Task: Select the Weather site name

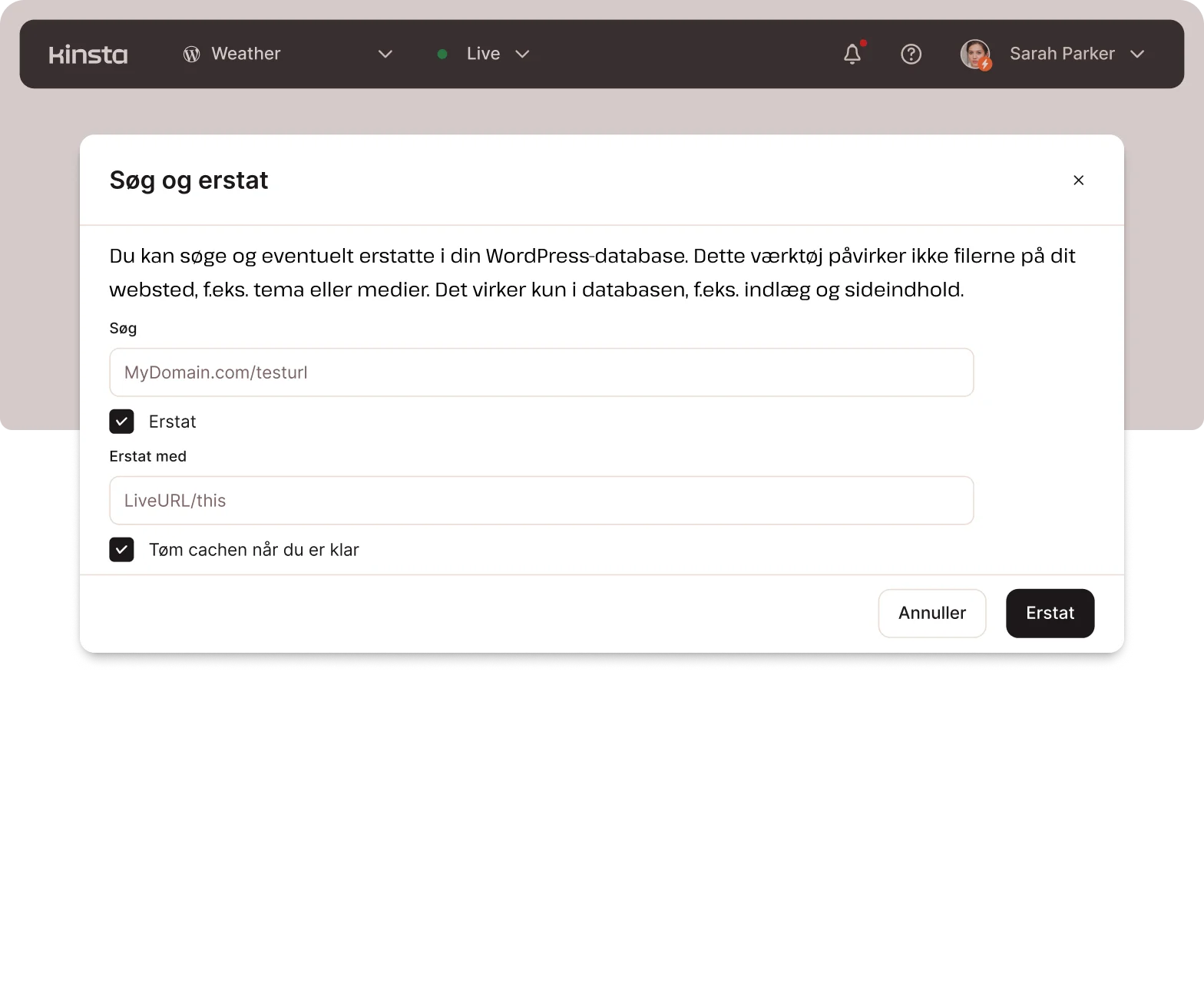Action: 246,54
